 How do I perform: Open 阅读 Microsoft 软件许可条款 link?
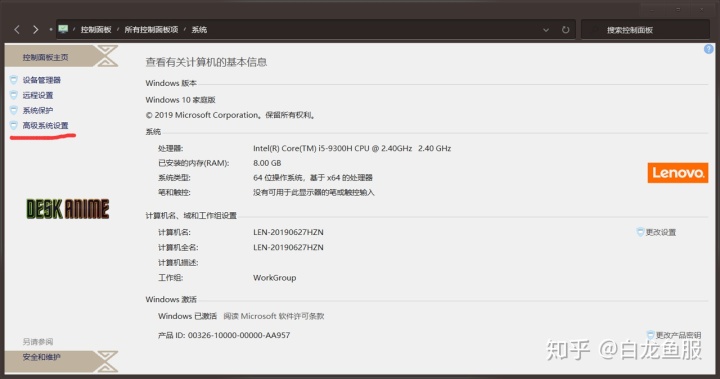274,316
